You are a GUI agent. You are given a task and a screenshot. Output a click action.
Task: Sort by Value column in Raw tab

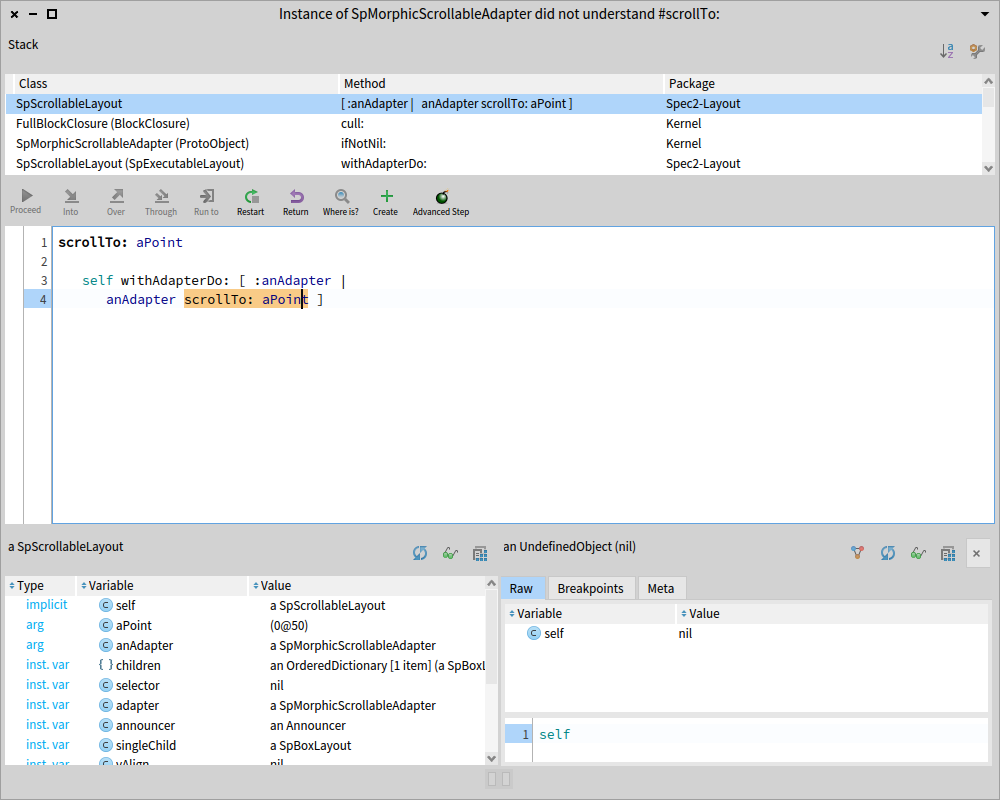pyautogui.click(x=832, y=614)
